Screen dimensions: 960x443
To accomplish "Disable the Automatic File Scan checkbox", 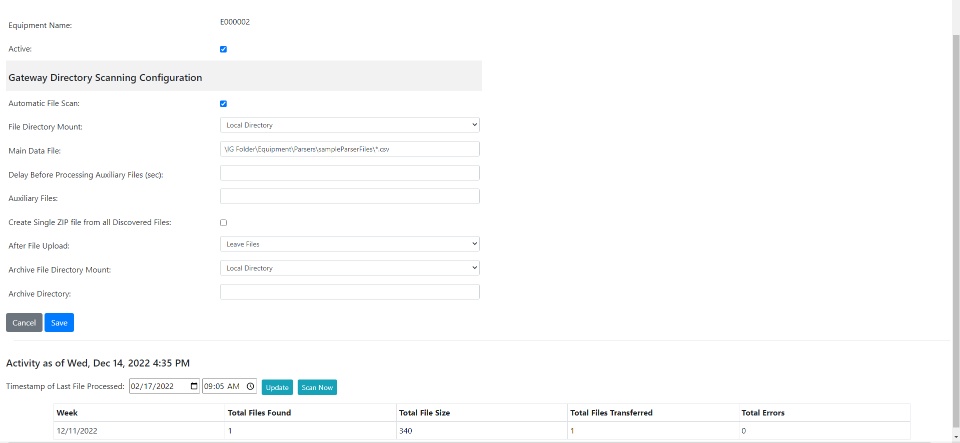I will 223,103.
